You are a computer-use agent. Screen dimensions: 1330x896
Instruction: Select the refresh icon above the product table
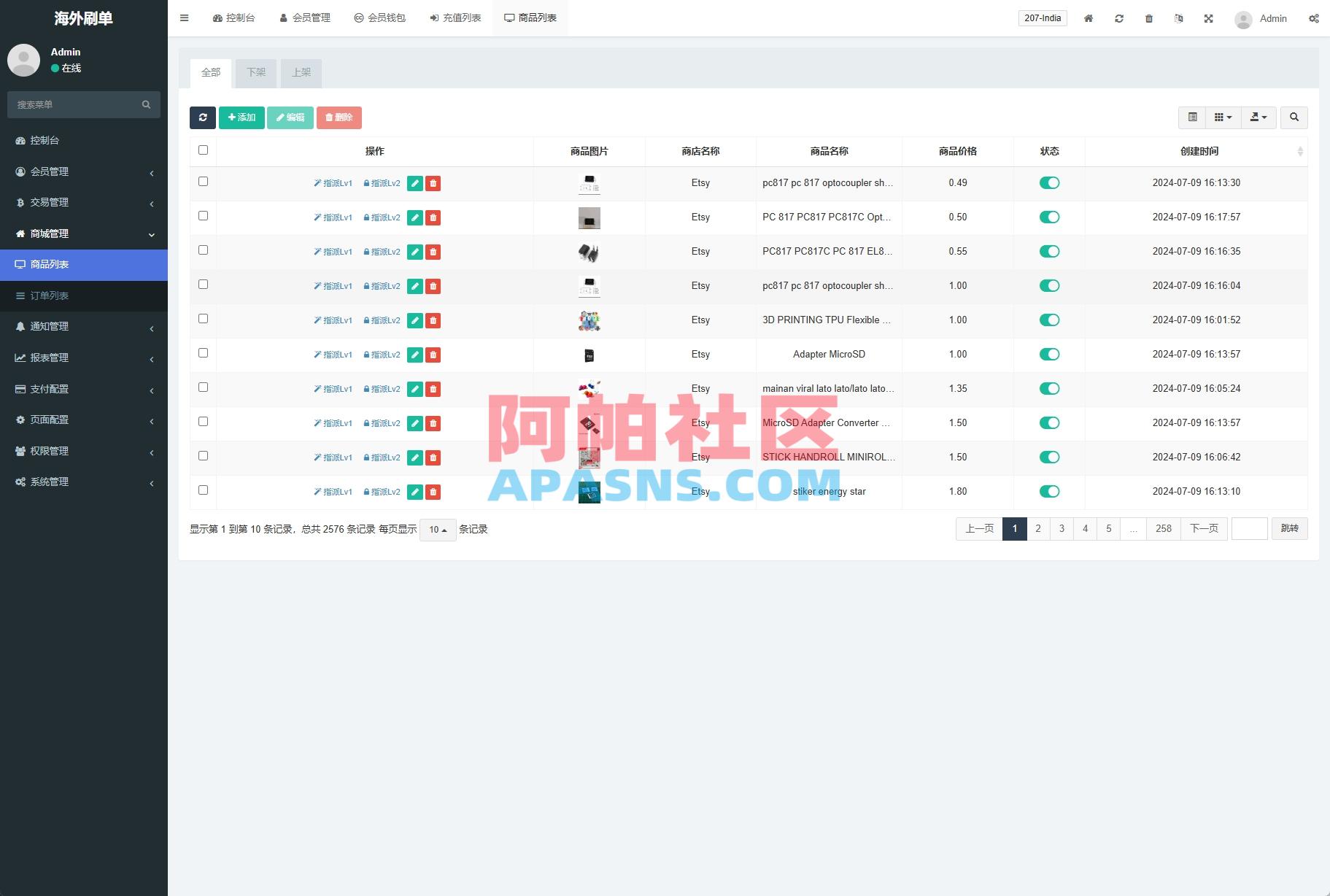tap(203, 117)
